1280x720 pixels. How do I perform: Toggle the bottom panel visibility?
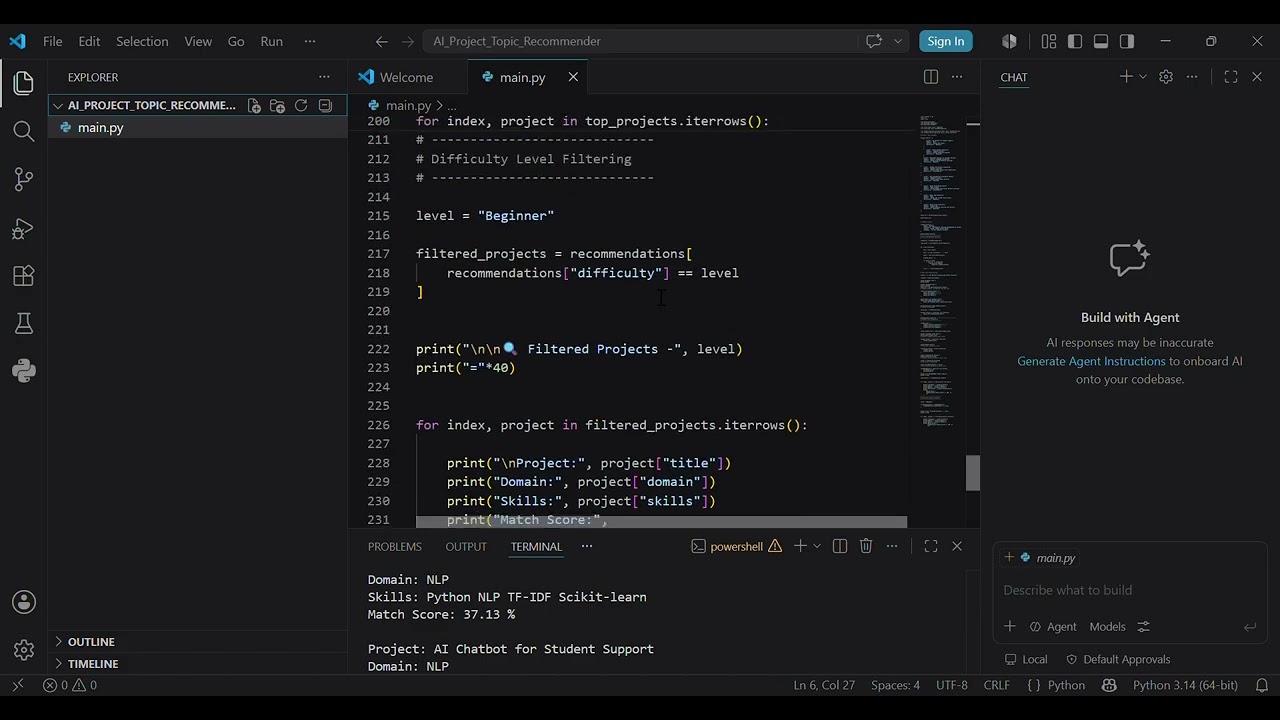(x=1101, y=41)
